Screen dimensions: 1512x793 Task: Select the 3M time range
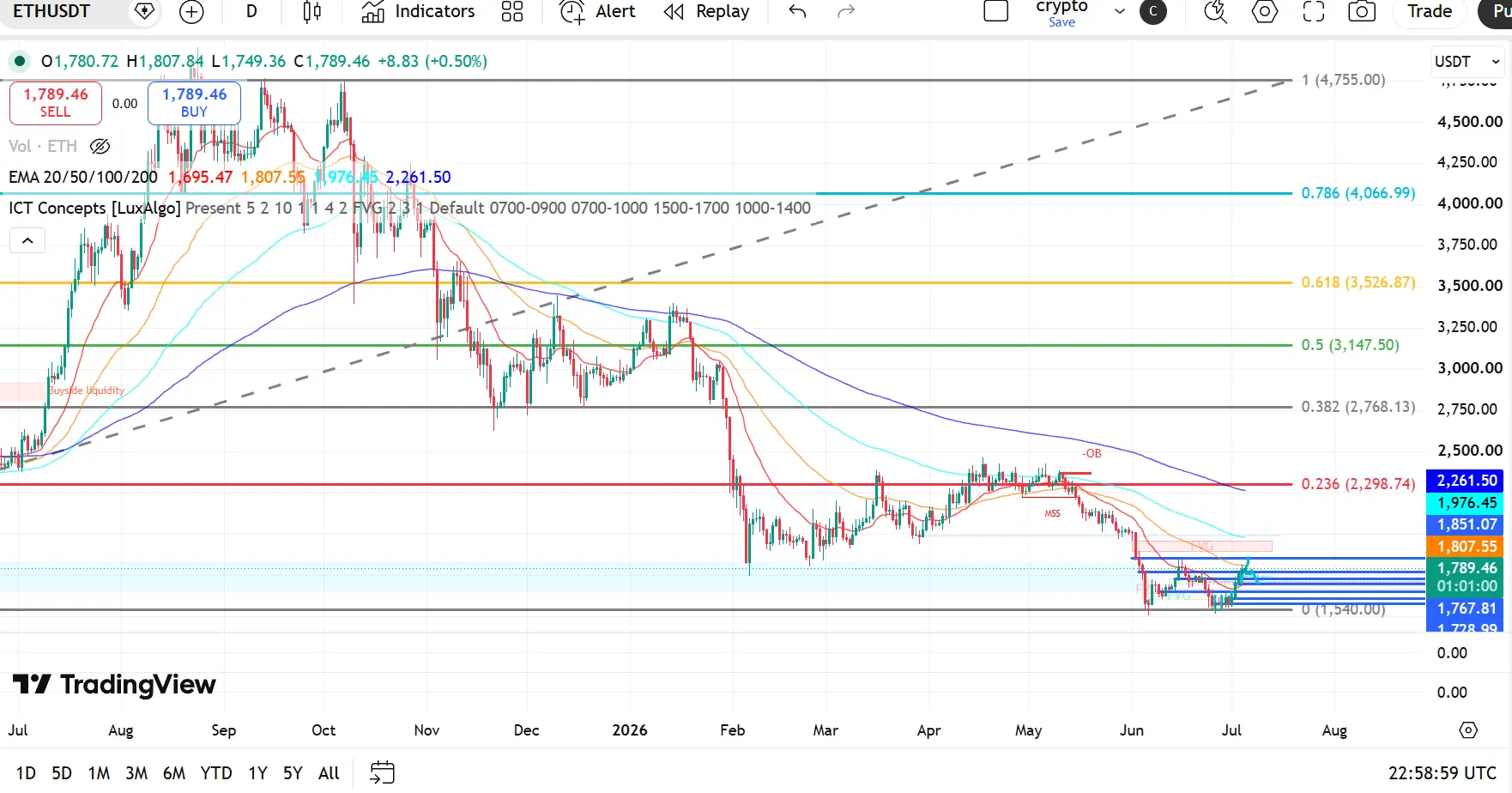click(x=136, y=773)
